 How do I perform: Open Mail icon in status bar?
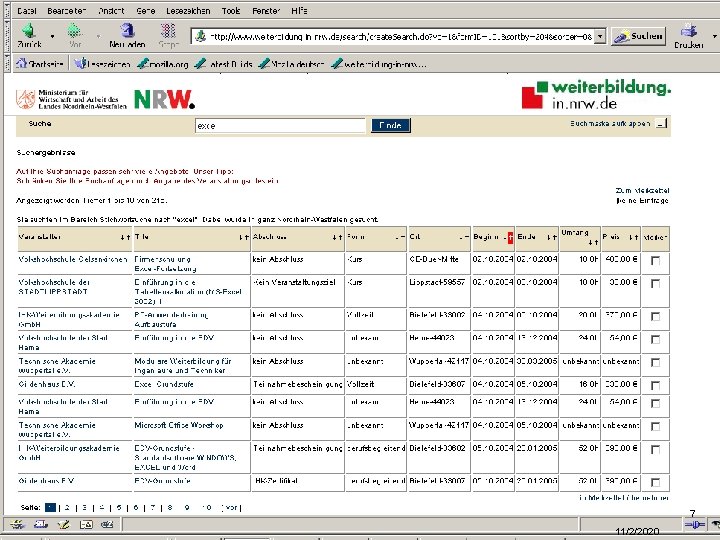tap(40, 524)
